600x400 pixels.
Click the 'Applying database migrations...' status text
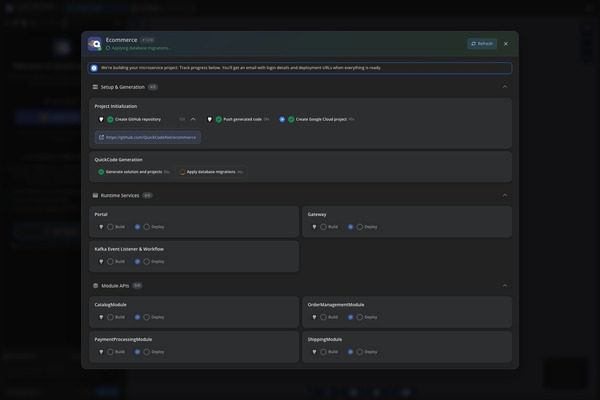(141, 48)
